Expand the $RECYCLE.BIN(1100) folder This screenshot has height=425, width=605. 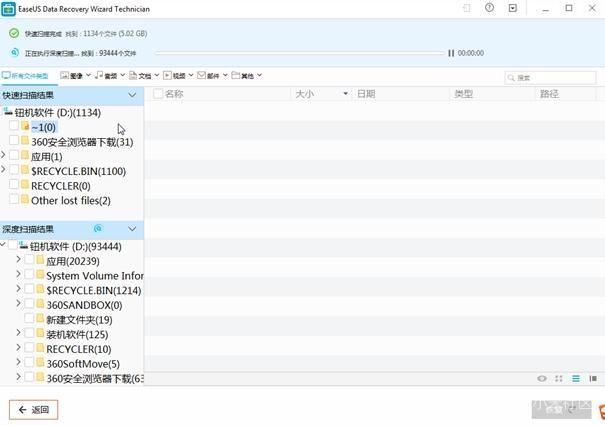point(3,169)
